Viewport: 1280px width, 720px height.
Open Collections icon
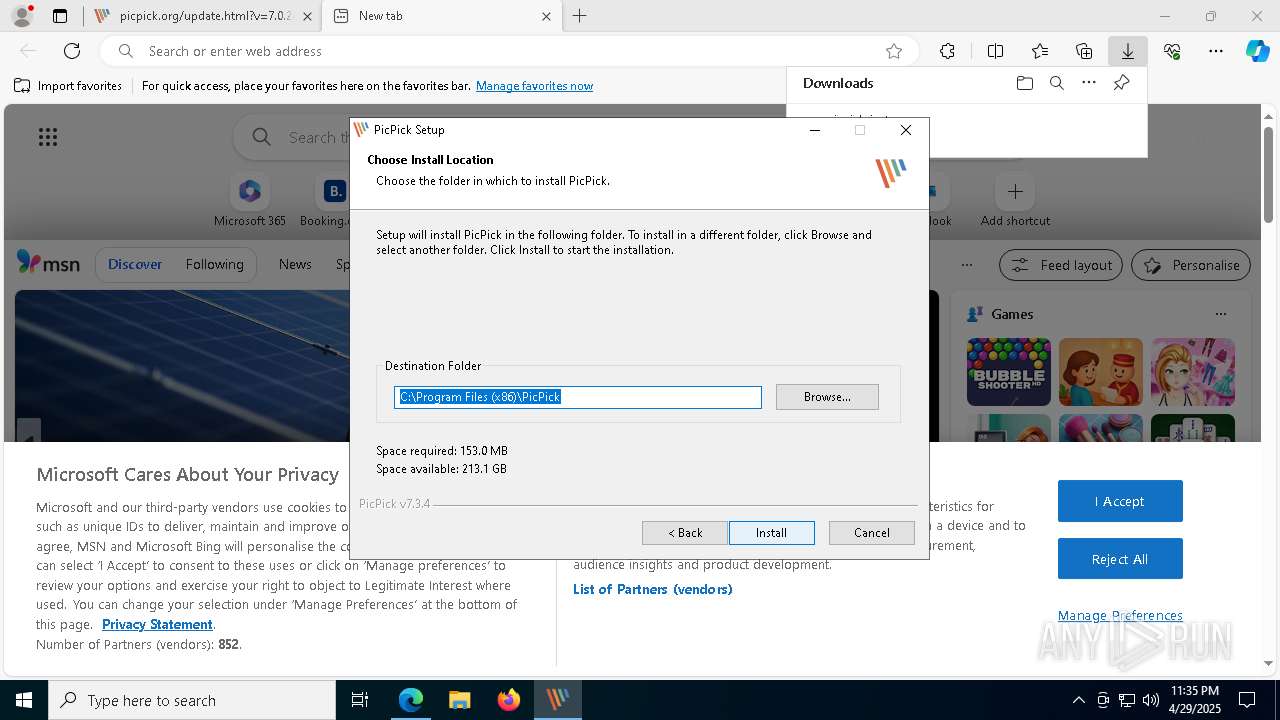[x=1084, y=51]
